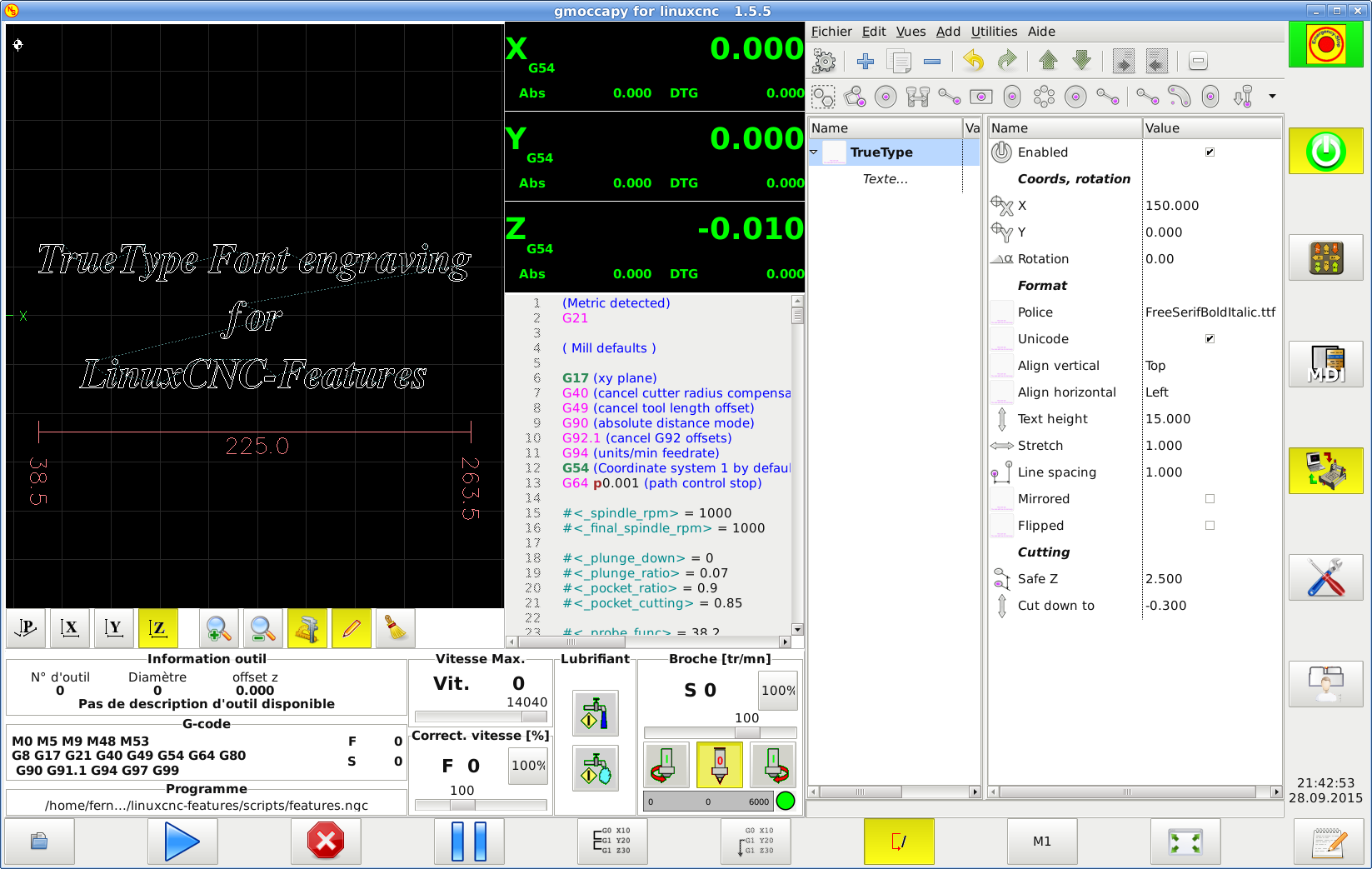Add a circular hole pattern feature

point(1044,97)
